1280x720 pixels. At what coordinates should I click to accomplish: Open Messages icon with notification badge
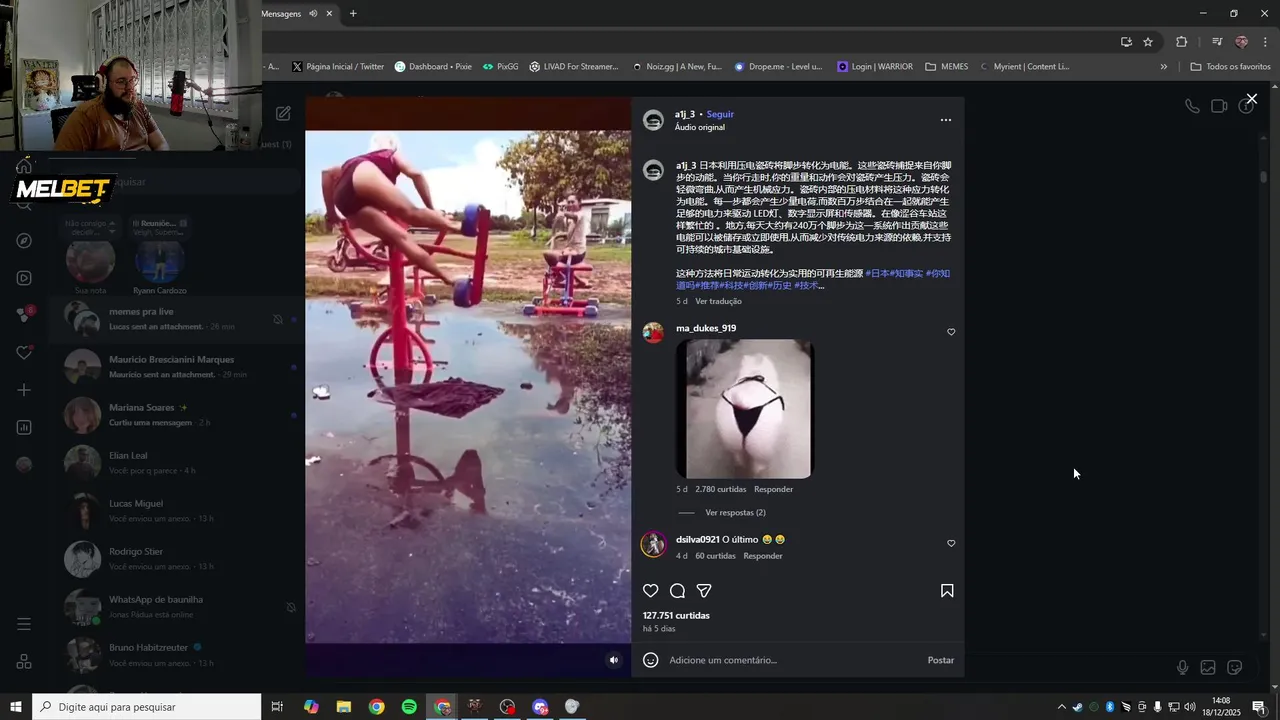click(24, 315)
